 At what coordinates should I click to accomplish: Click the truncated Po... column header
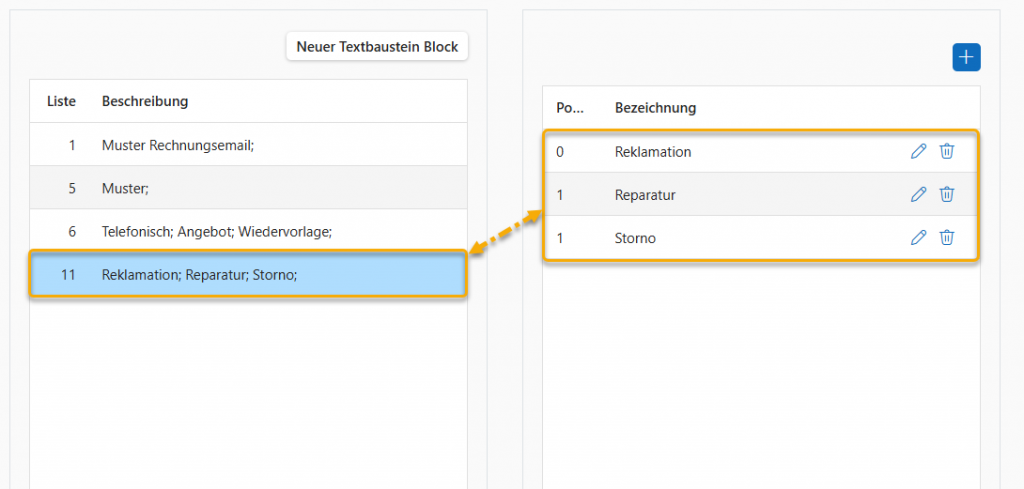point(569,108)
